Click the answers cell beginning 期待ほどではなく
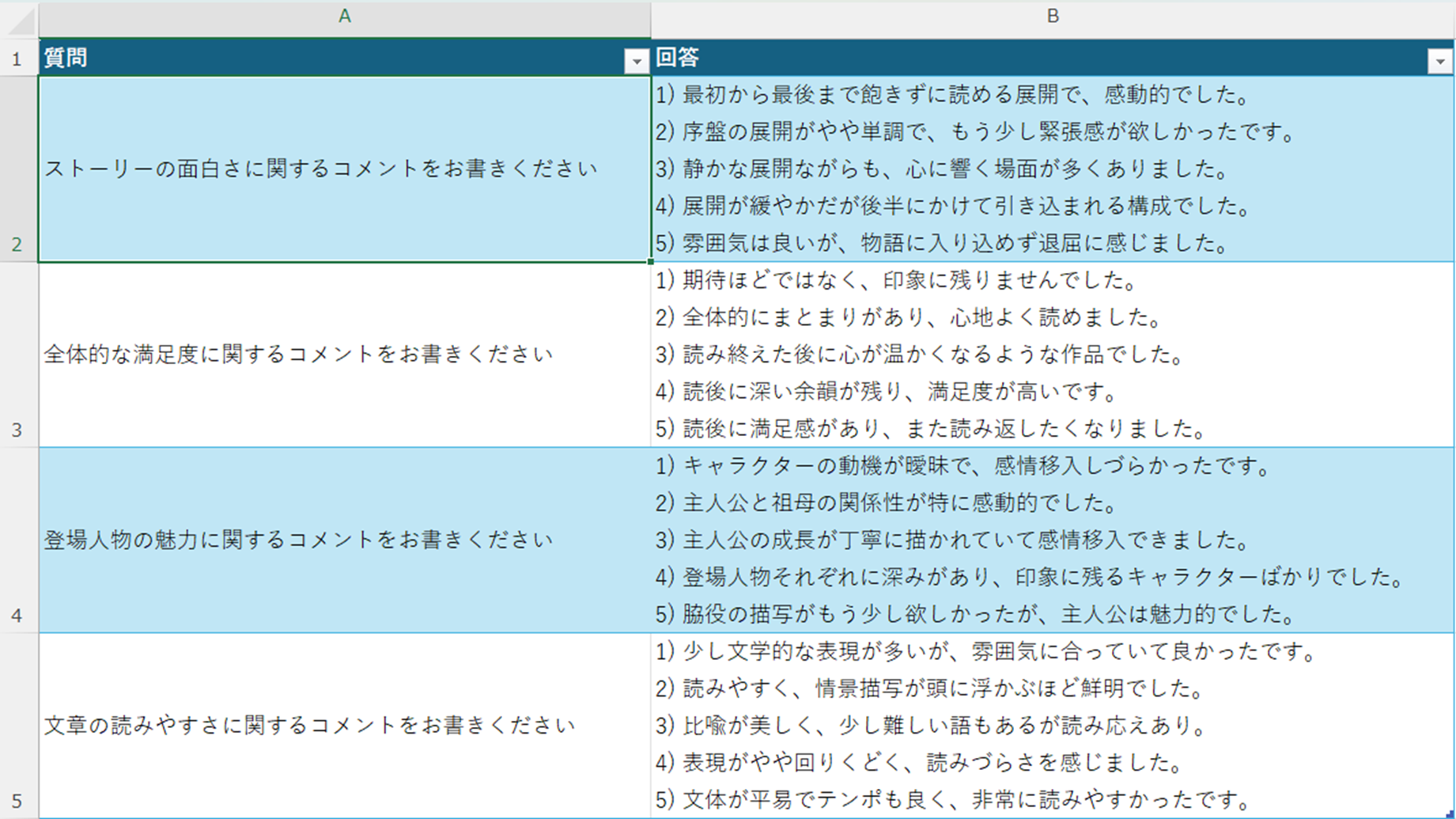 1052,355
